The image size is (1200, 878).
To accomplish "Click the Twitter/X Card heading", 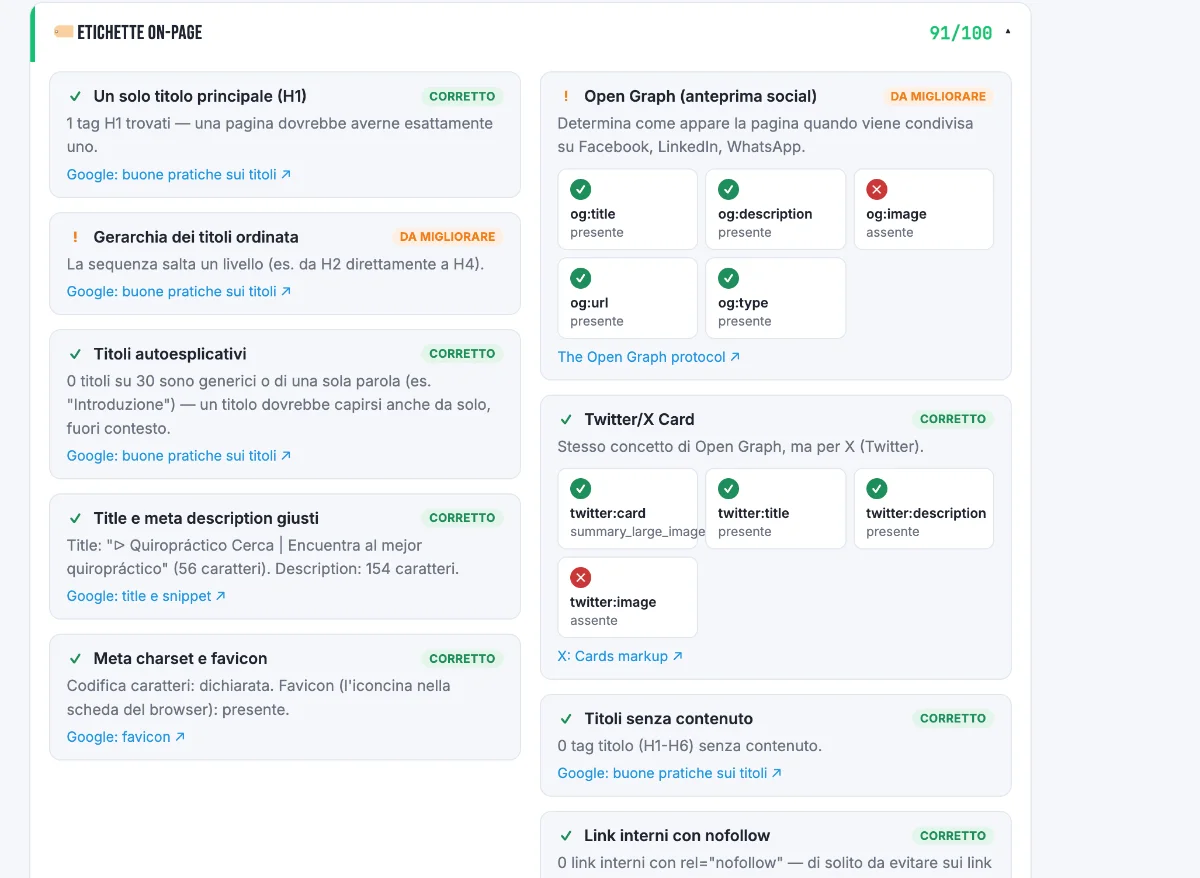I will (x=639, y=419).
